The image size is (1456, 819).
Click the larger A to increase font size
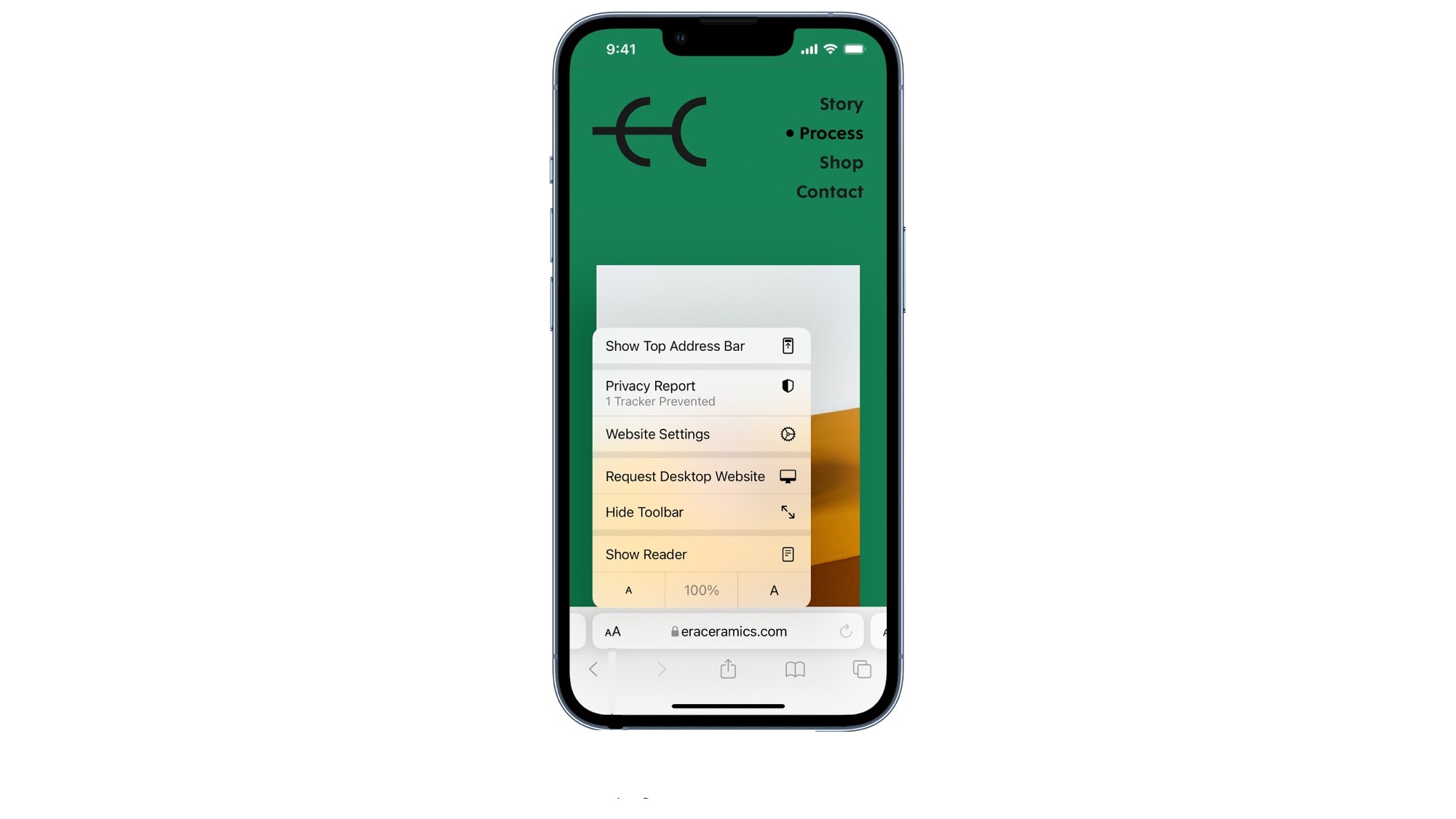click(x=773, y=589)
